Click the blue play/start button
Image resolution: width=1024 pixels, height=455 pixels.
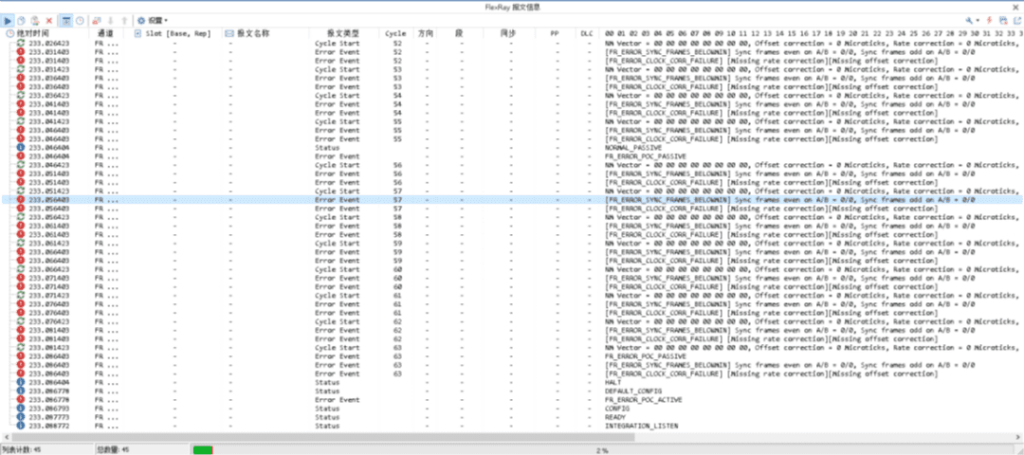(9, 20)
